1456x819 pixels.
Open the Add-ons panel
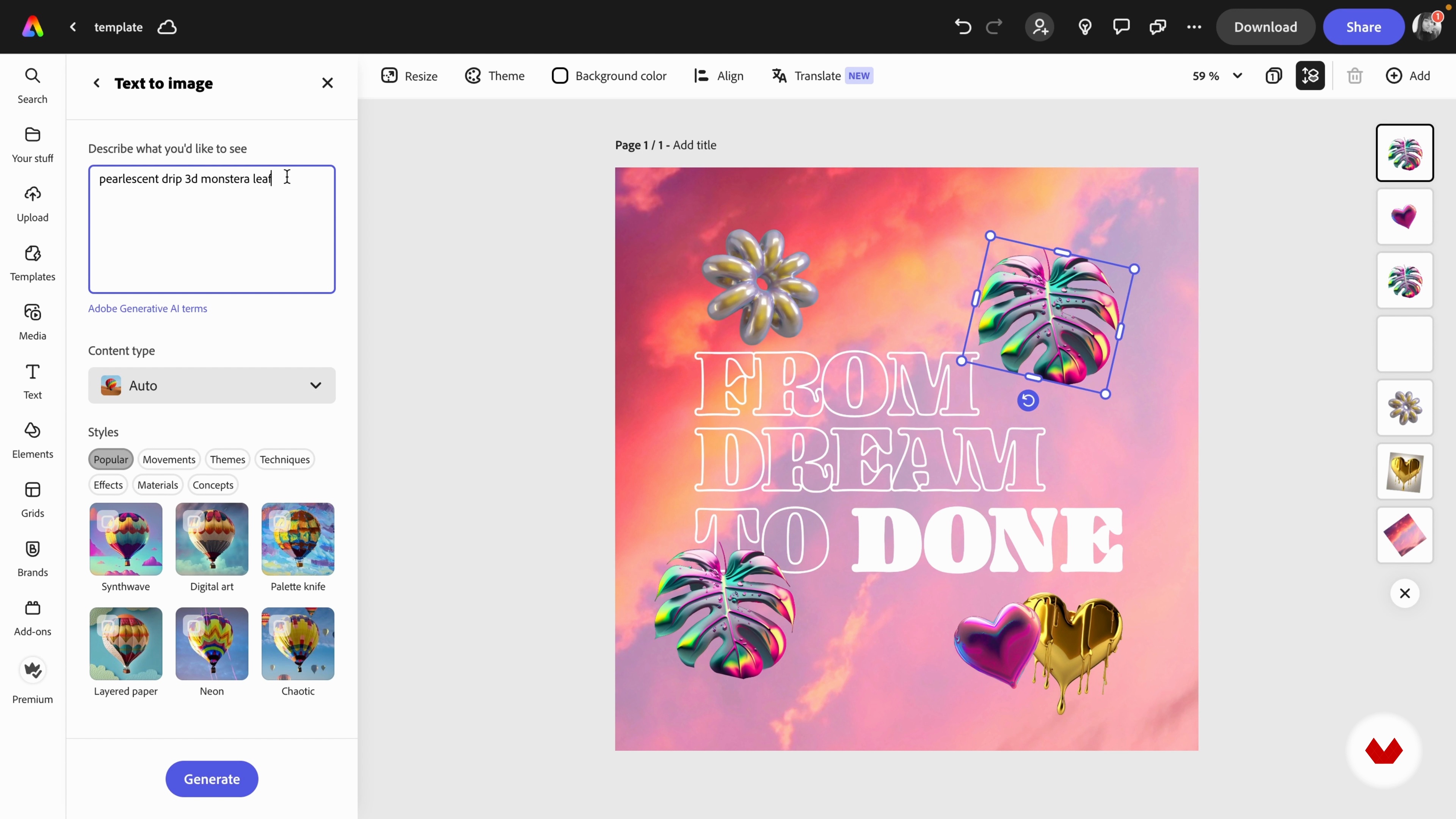click(32, 618)
